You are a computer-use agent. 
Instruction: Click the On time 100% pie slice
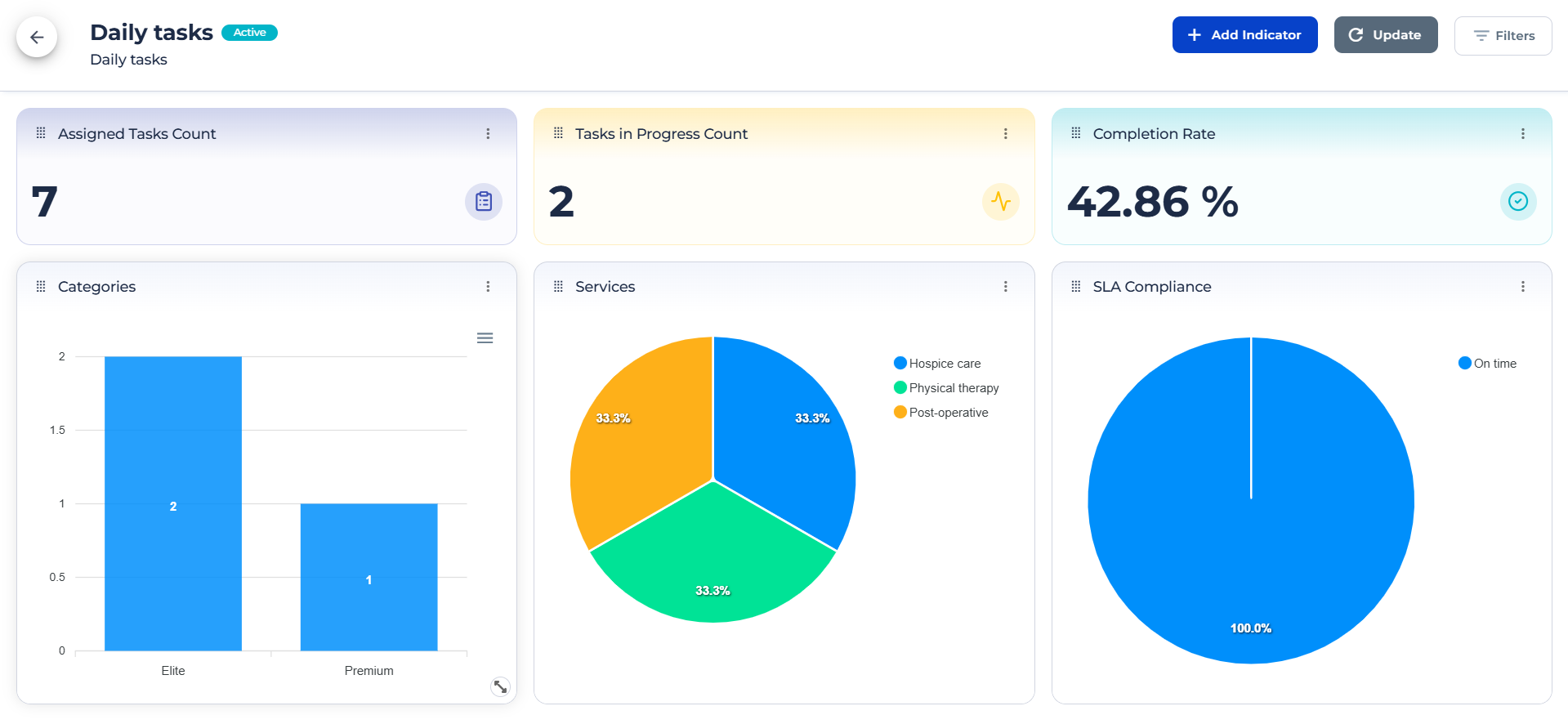(x=1251, y=501)
